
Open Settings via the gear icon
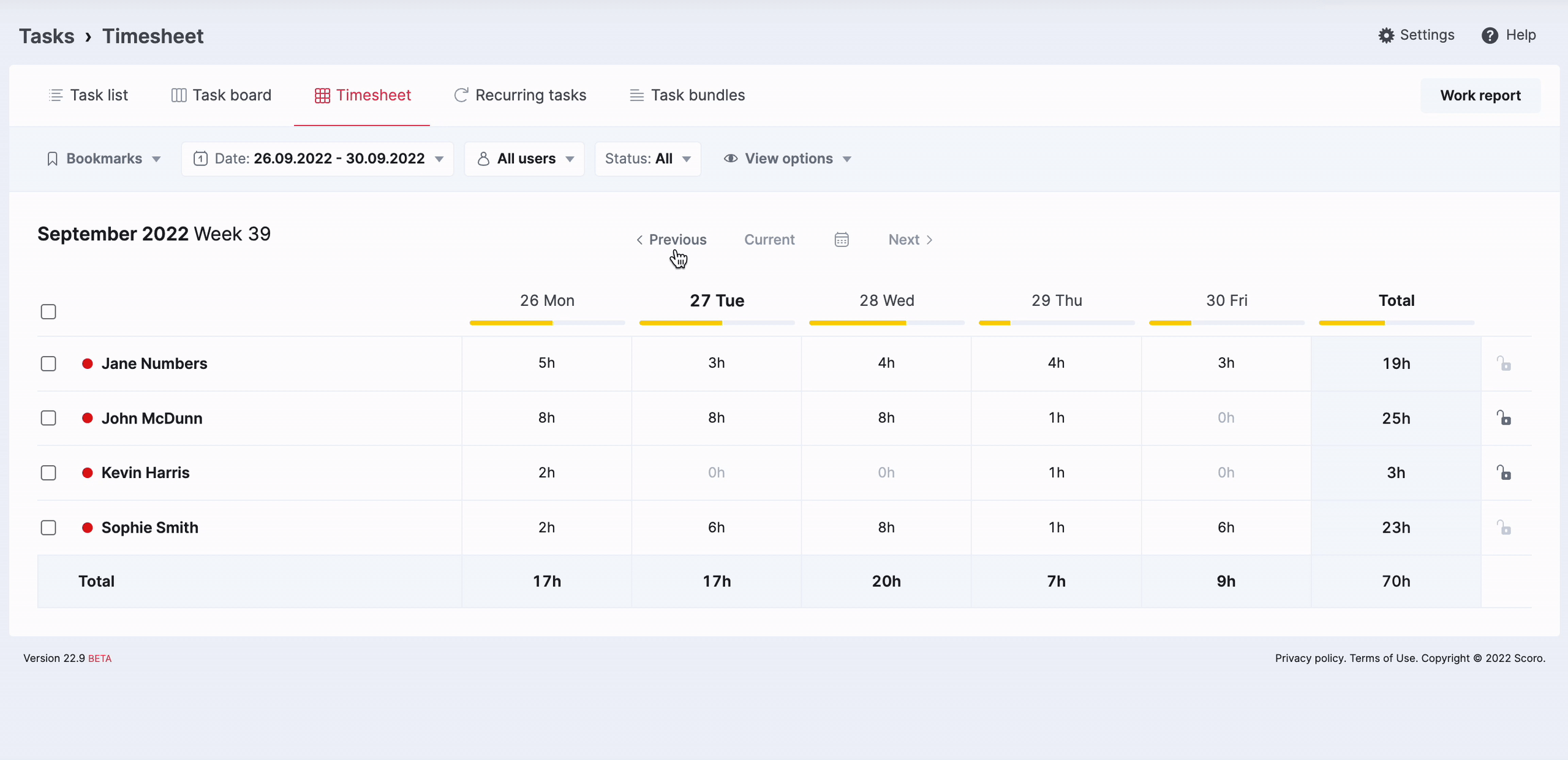pyautogui.click(x=1386, y=36)
